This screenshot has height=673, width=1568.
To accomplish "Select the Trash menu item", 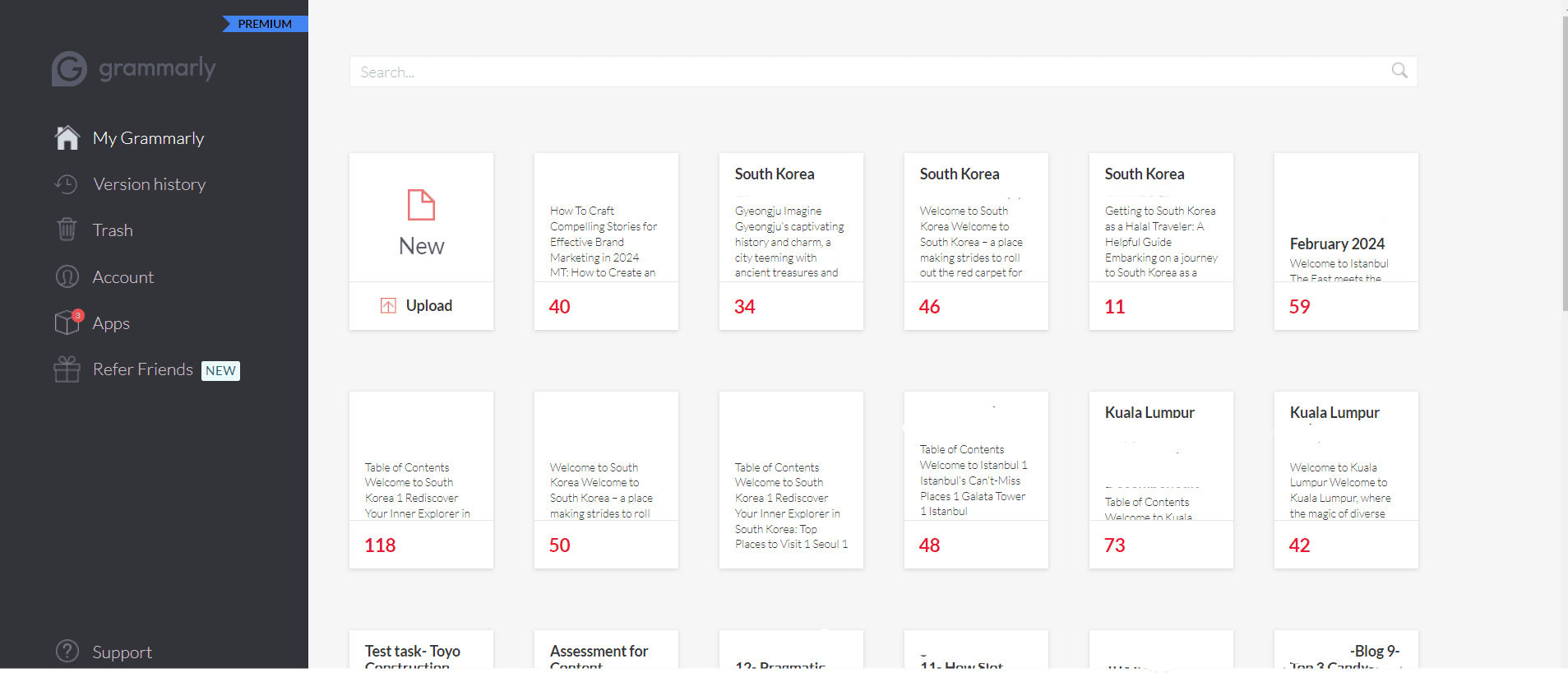I will 113,230.
